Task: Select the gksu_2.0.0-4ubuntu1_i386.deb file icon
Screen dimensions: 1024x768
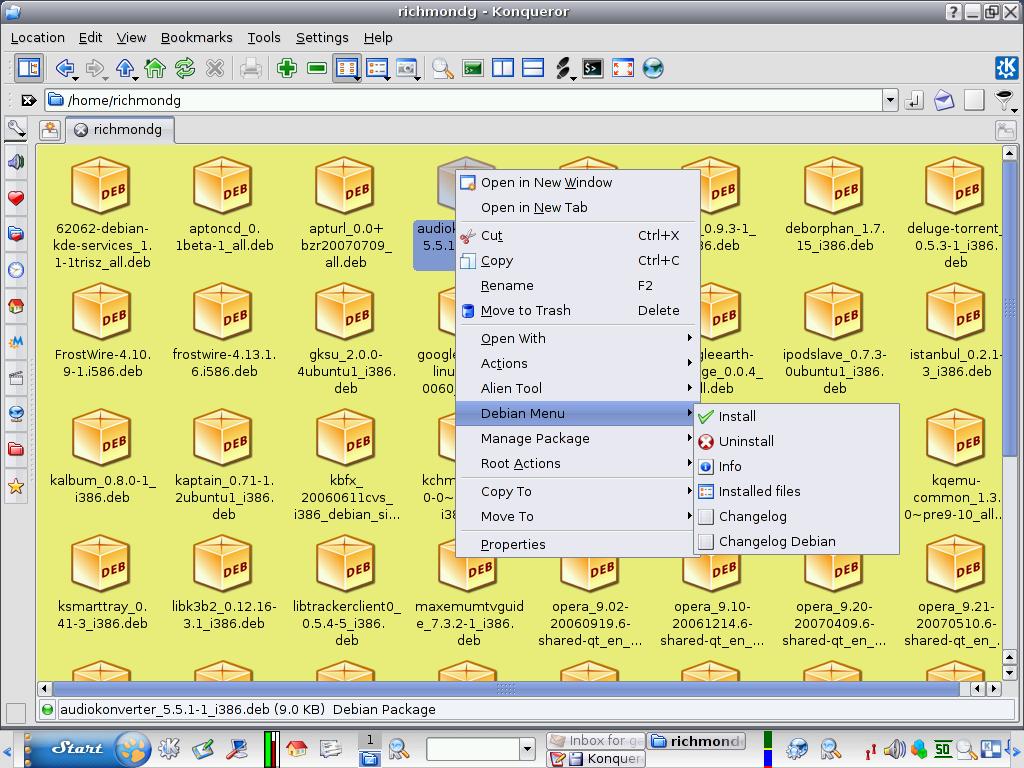Action: coord(345,312)
